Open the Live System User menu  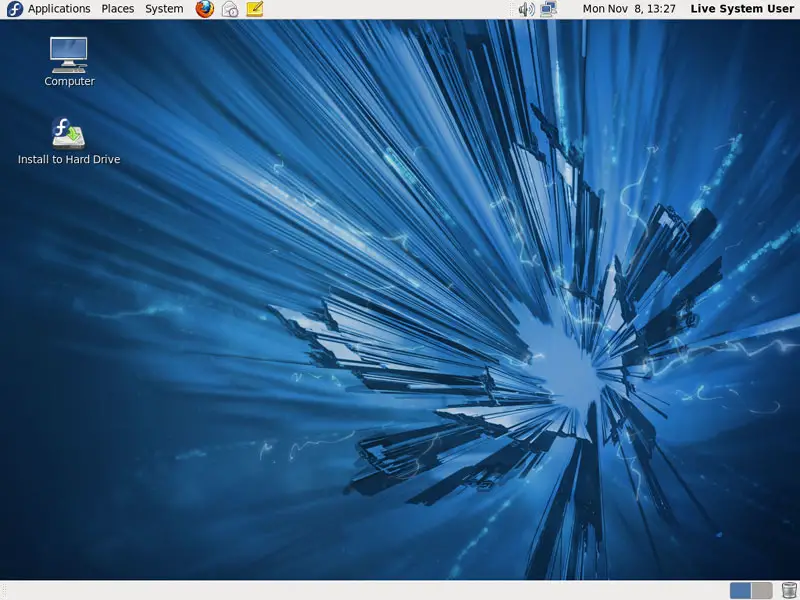742,9
